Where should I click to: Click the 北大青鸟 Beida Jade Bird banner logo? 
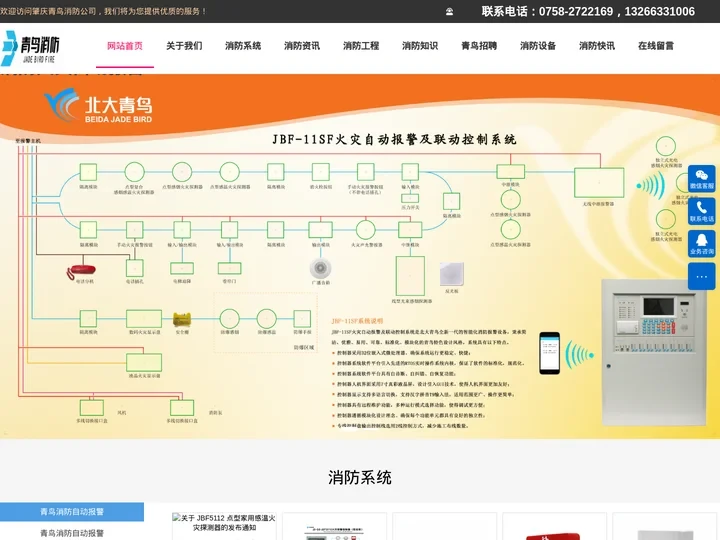98,106
